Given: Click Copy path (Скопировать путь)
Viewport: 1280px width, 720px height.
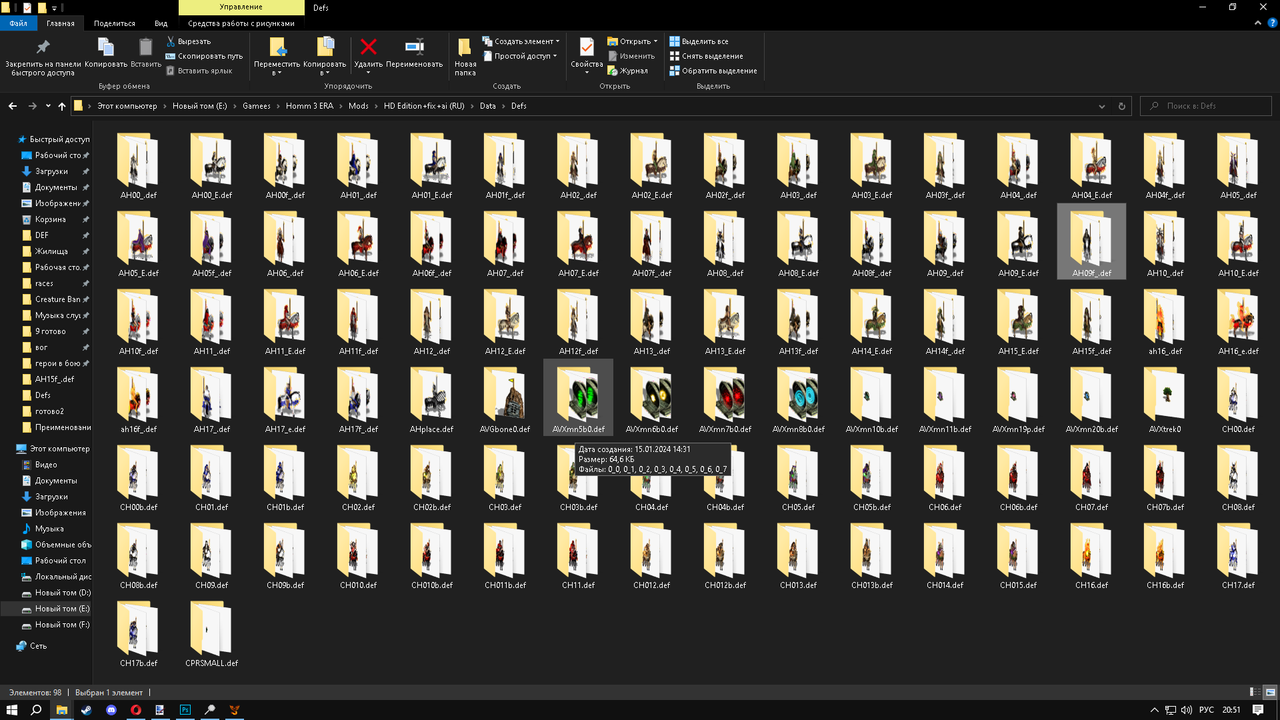Looking at the screenshot, I should click(203, 56).
